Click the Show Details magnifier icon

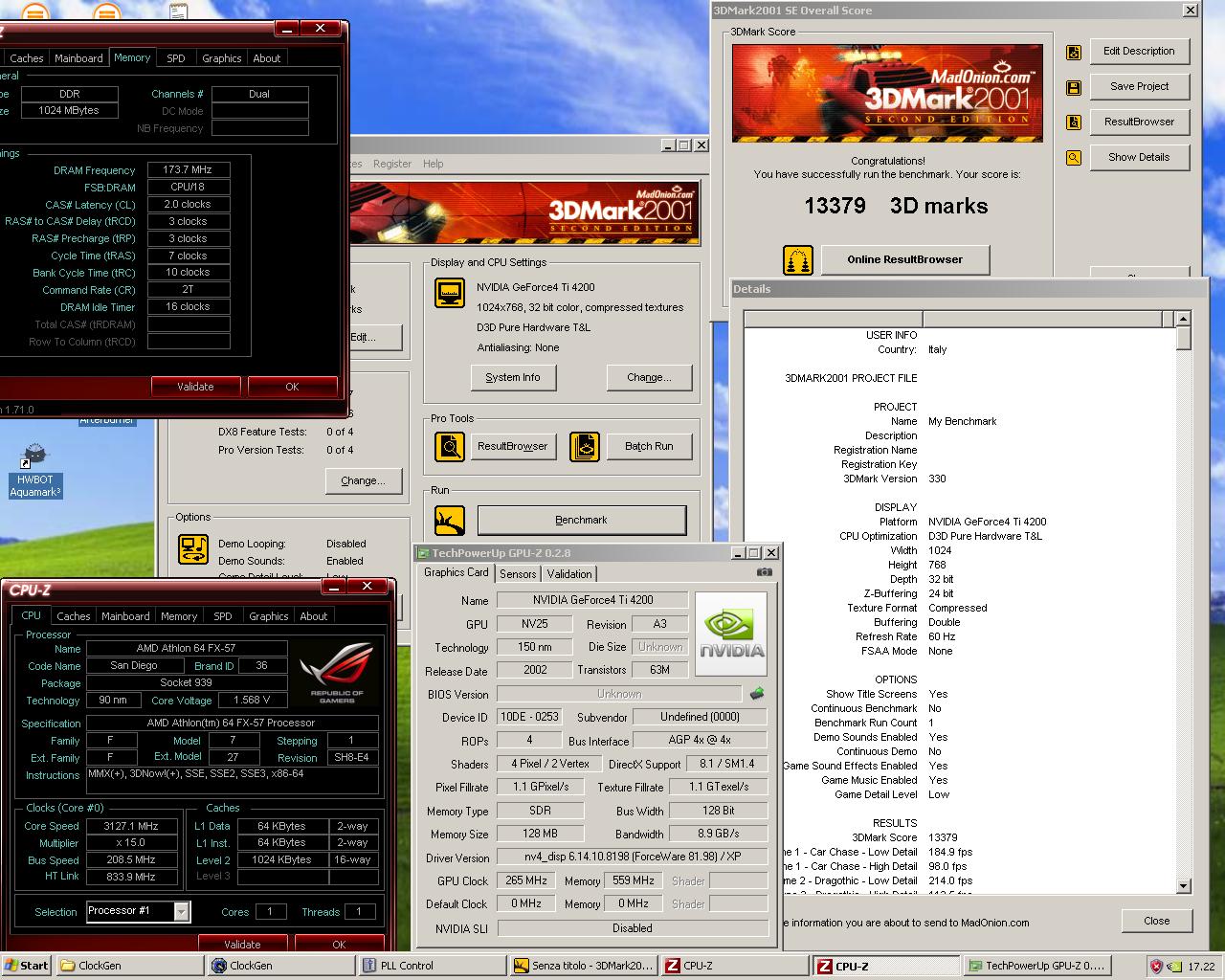[x=1074, y=158]
